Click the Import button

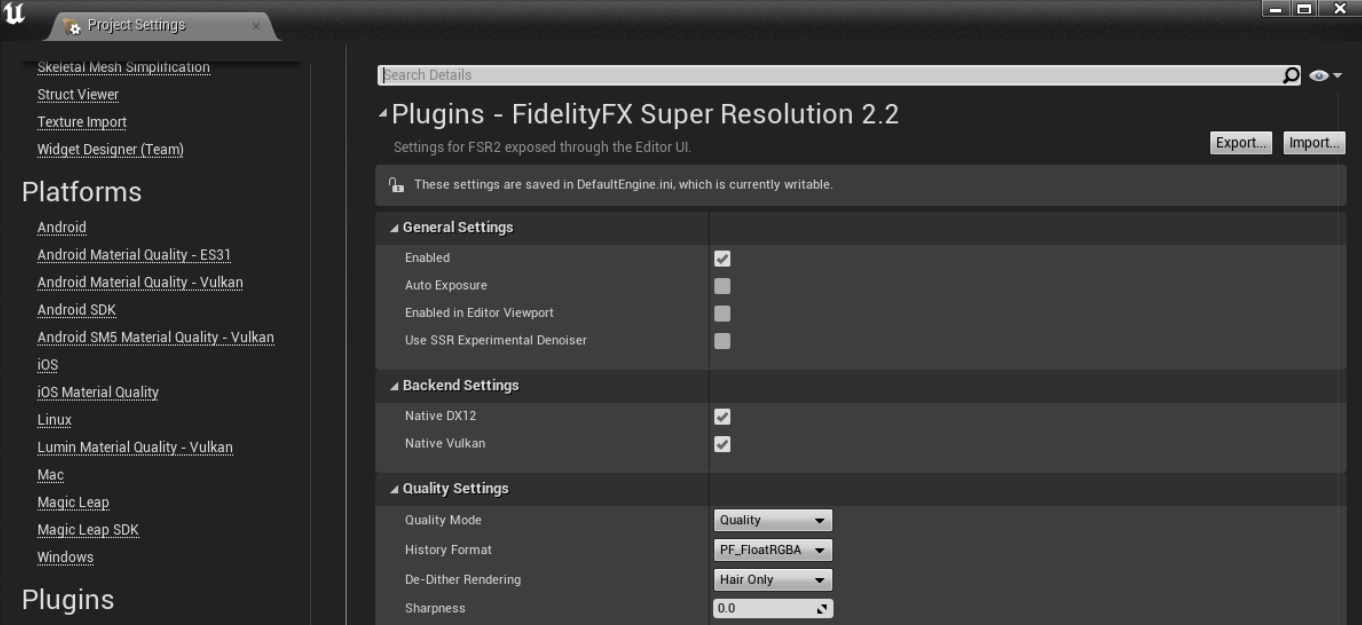(x=1314, y=143)
